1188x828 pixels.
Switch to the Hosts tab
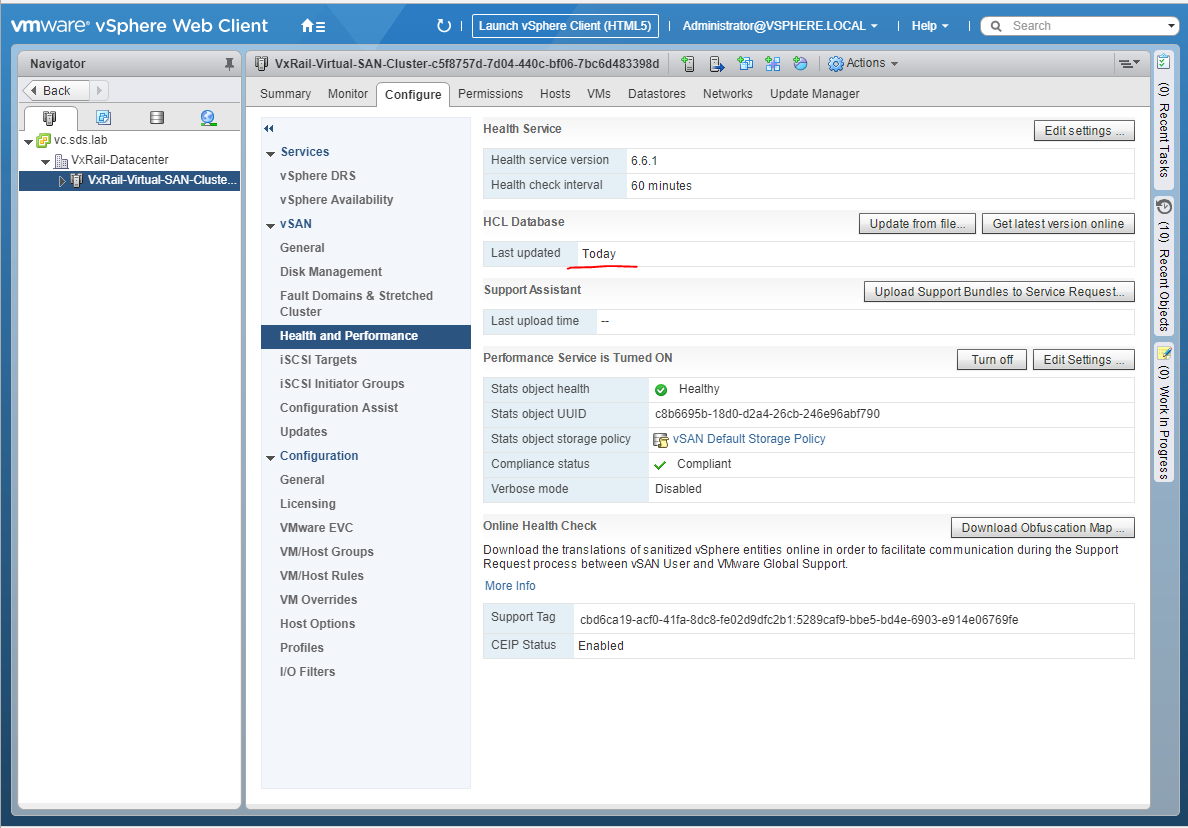coord(555,94)
